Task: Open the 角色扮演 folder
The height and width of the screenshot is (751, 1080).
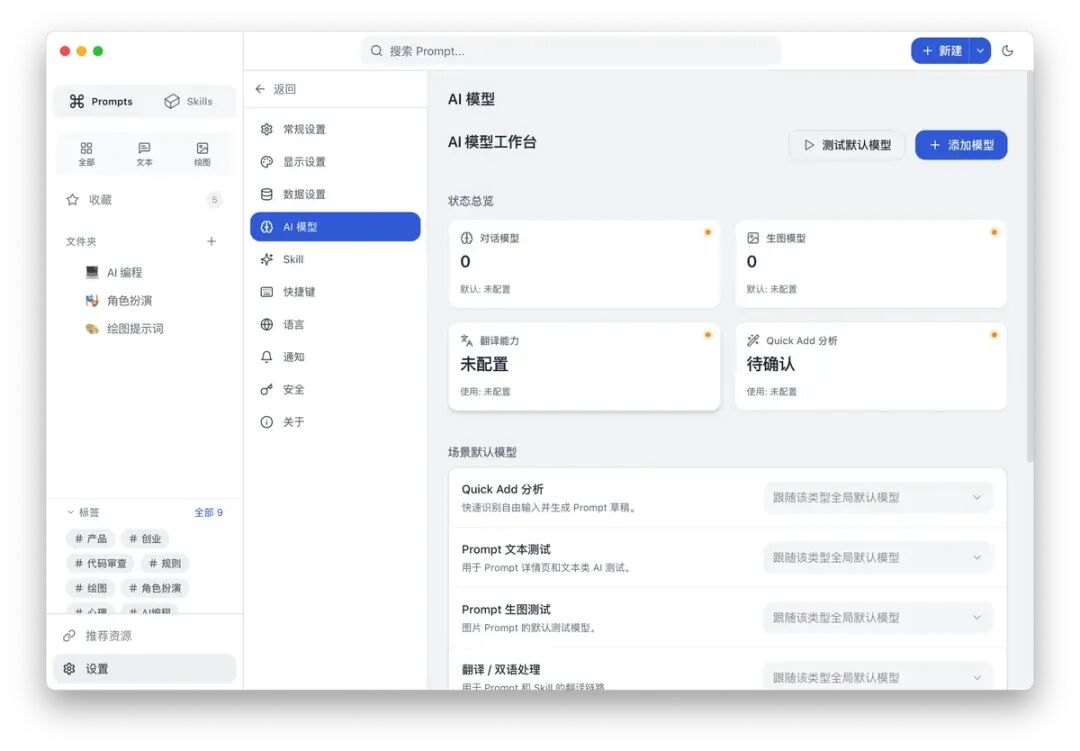Action: (x=144, y=300)
